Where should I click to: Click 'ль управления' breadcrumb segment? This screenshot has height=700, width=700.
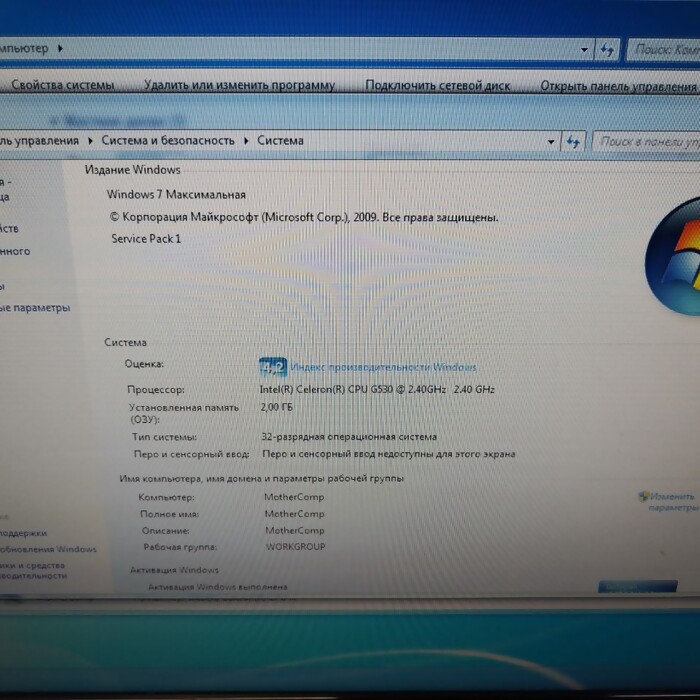pos(39,141)
